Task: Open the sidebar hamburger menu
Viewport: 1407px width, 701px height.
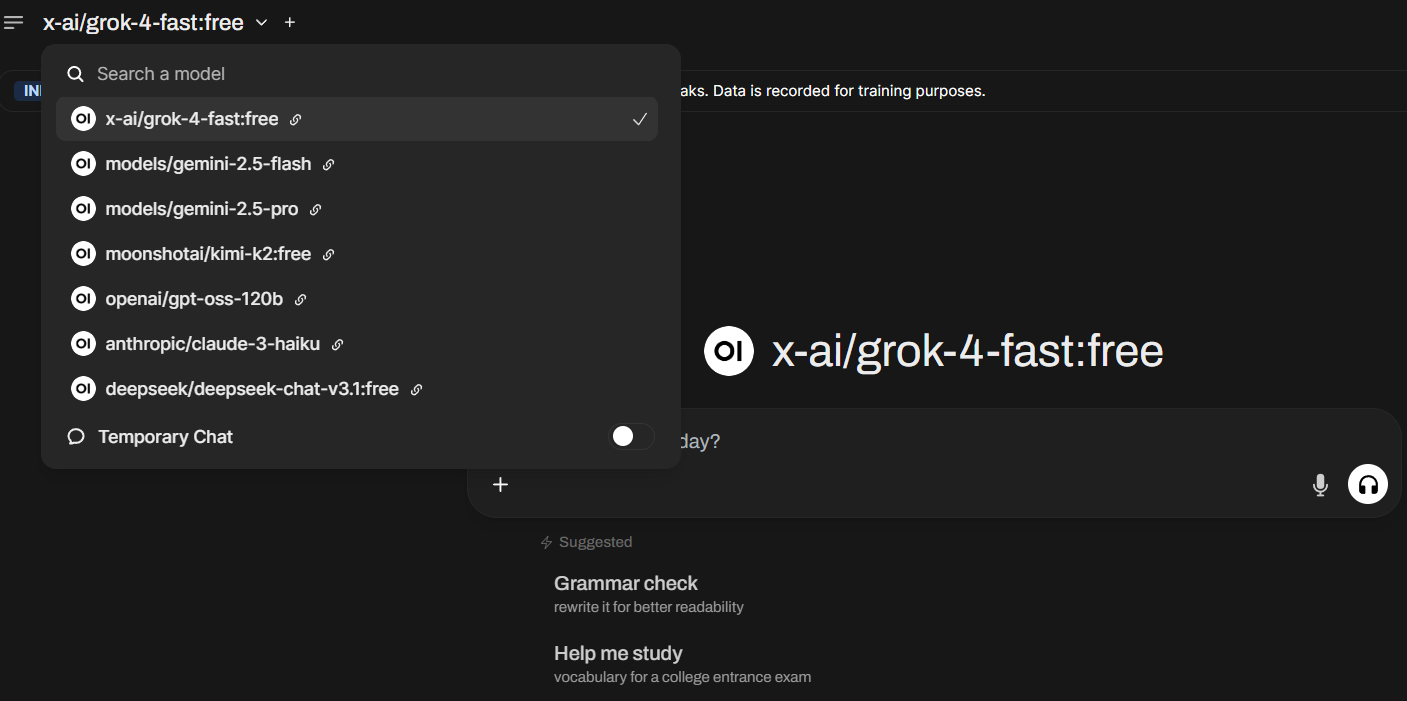Action: pyautogui.click(x=14, y=22)
